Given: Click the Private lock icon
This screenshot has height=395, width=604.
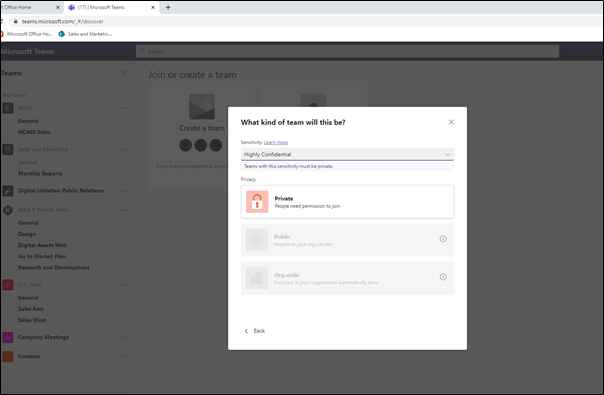Looking at the screenshot, I should 257,202.
